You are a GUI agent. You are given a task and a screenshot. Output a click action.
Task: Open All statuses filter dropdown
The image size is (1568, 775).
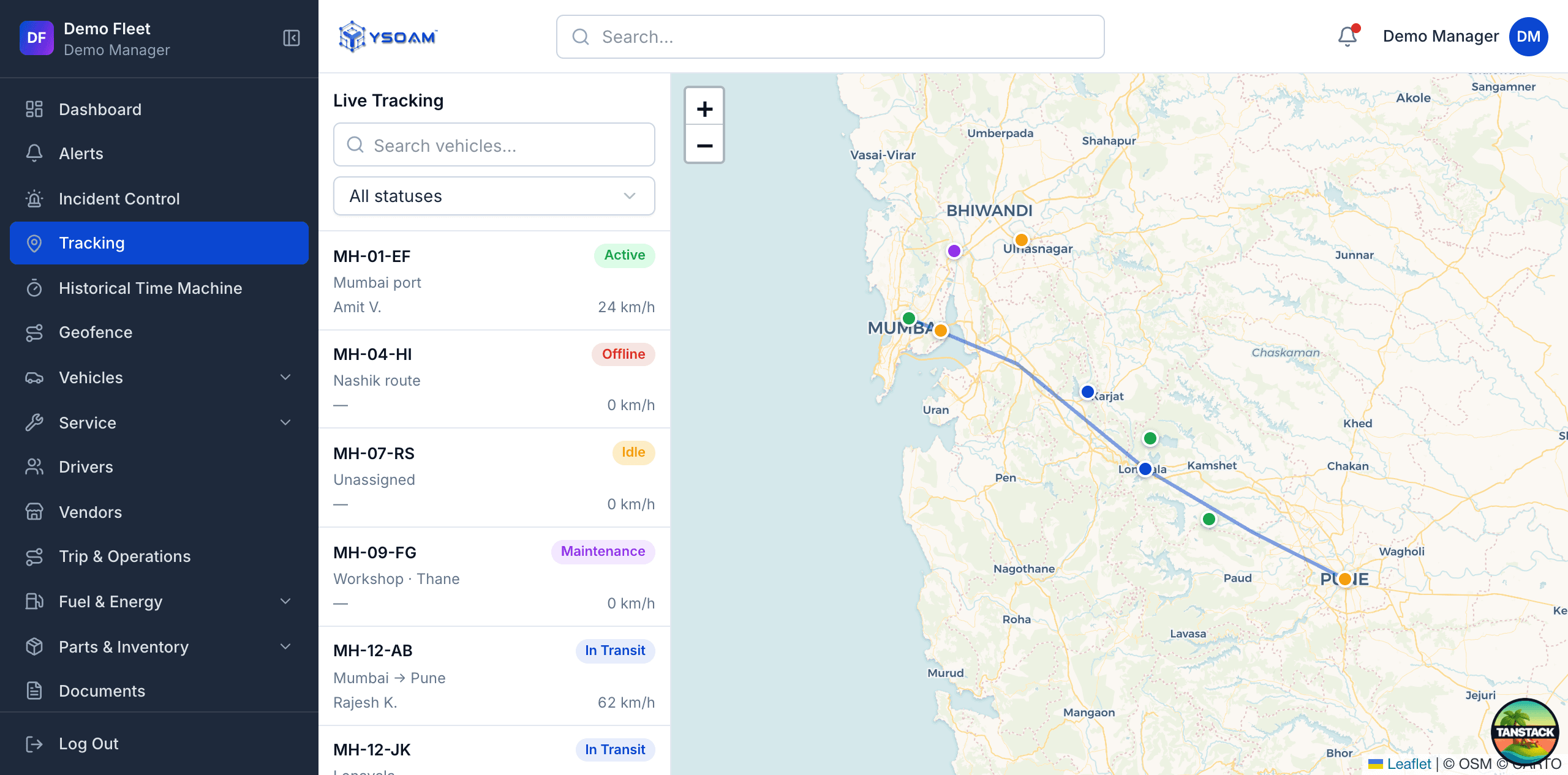click(x=494, y=196)
